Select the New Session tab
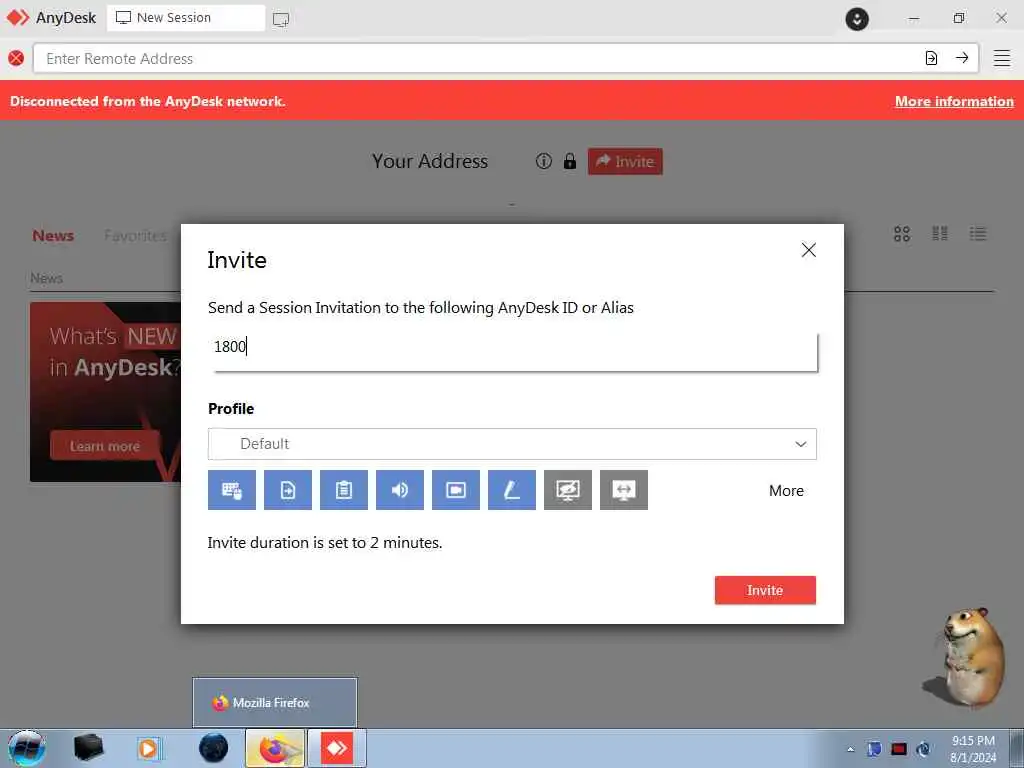The image size is (1024, 768). coord(185,18)
